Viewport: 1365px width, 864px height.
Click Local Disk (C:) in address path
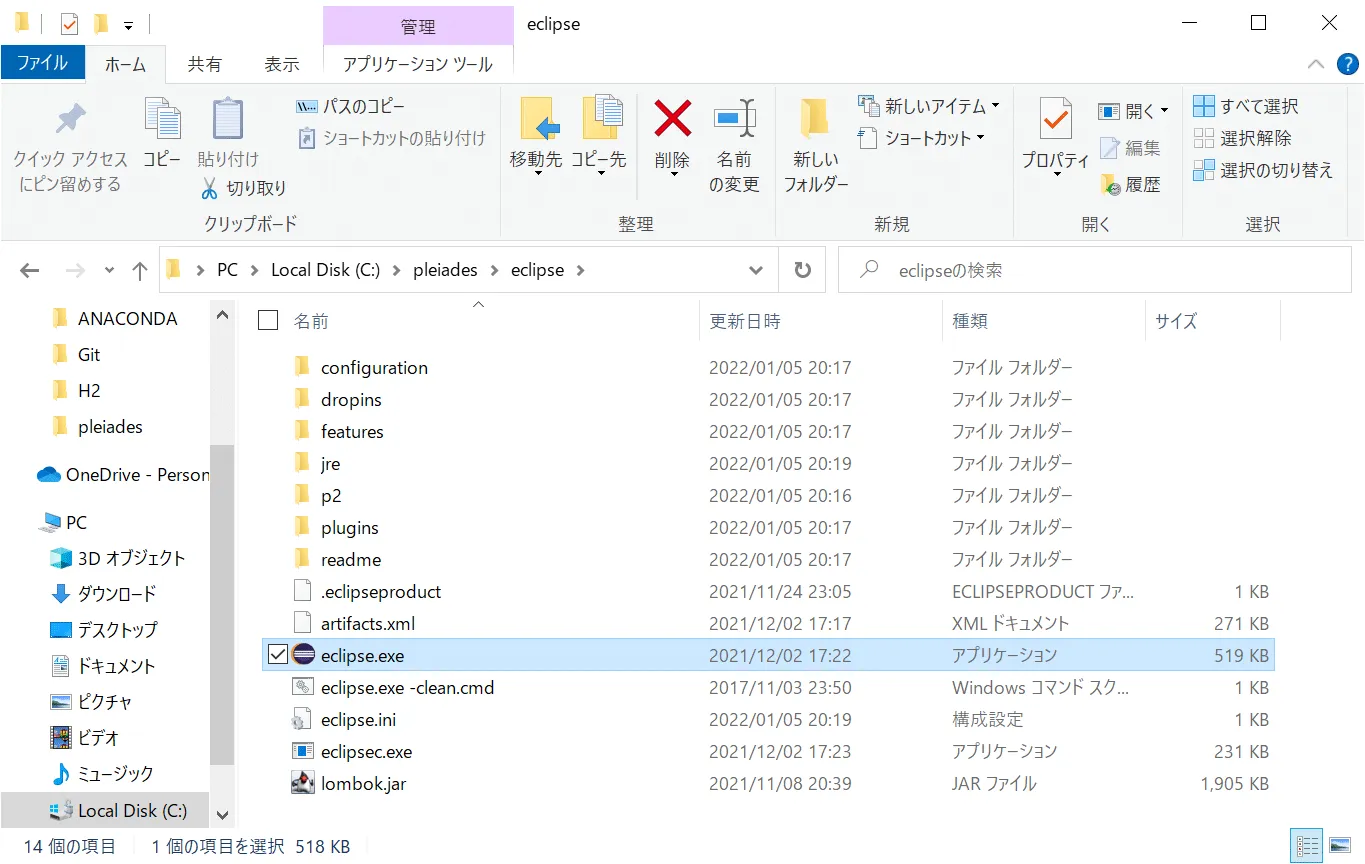[326, 270]
